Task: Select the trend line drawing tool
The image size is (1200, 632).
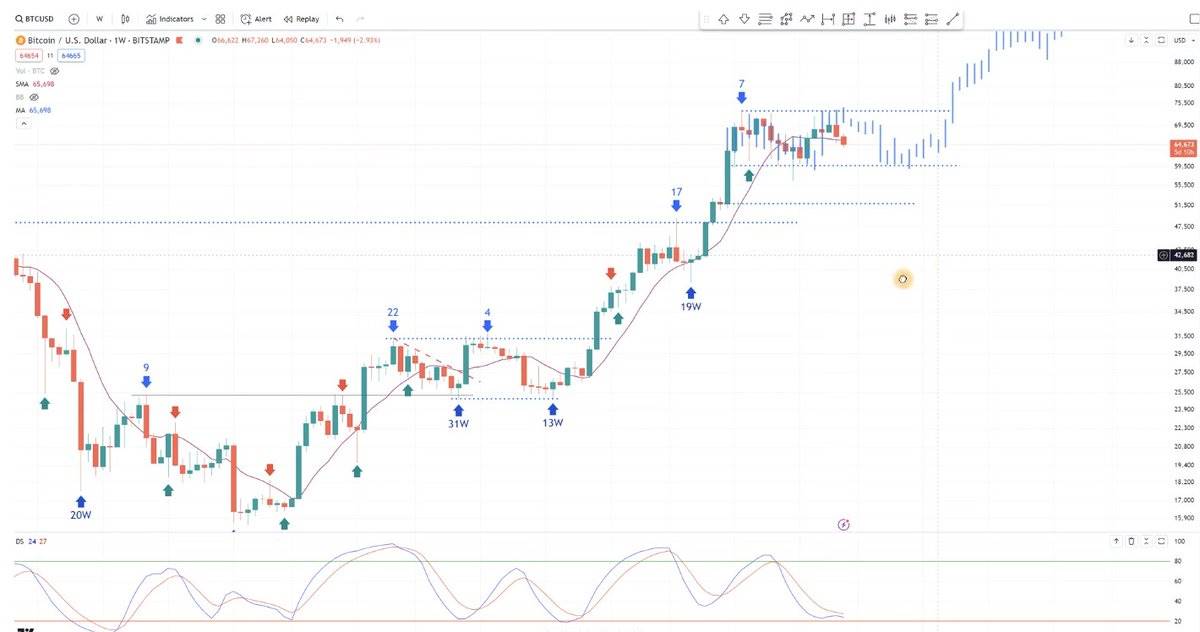Action: coord(953,18)
